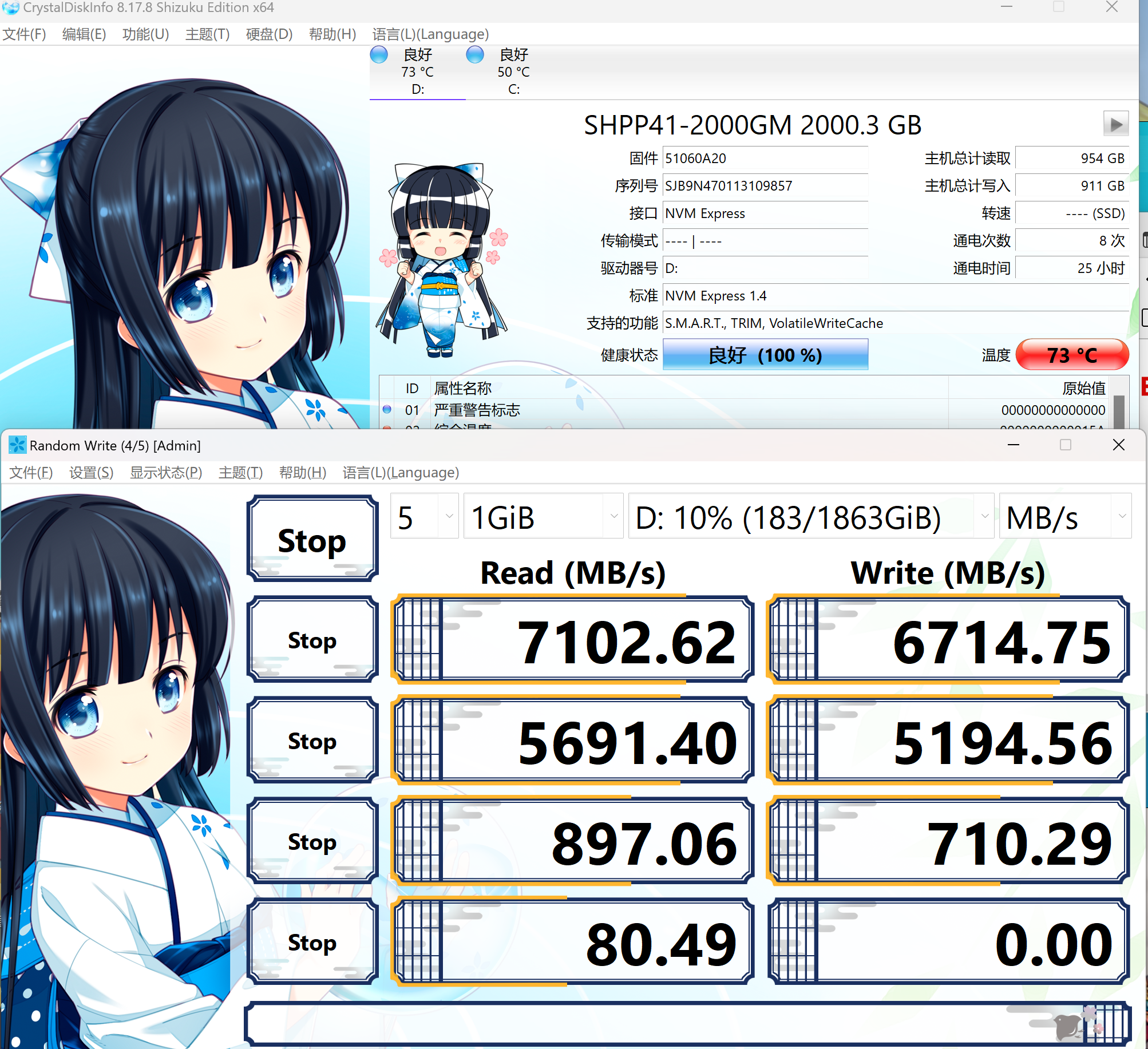Expand the MB/s unit dropdown
The height and width of the screenshot is (1049, 1148).
(1064, 517)
